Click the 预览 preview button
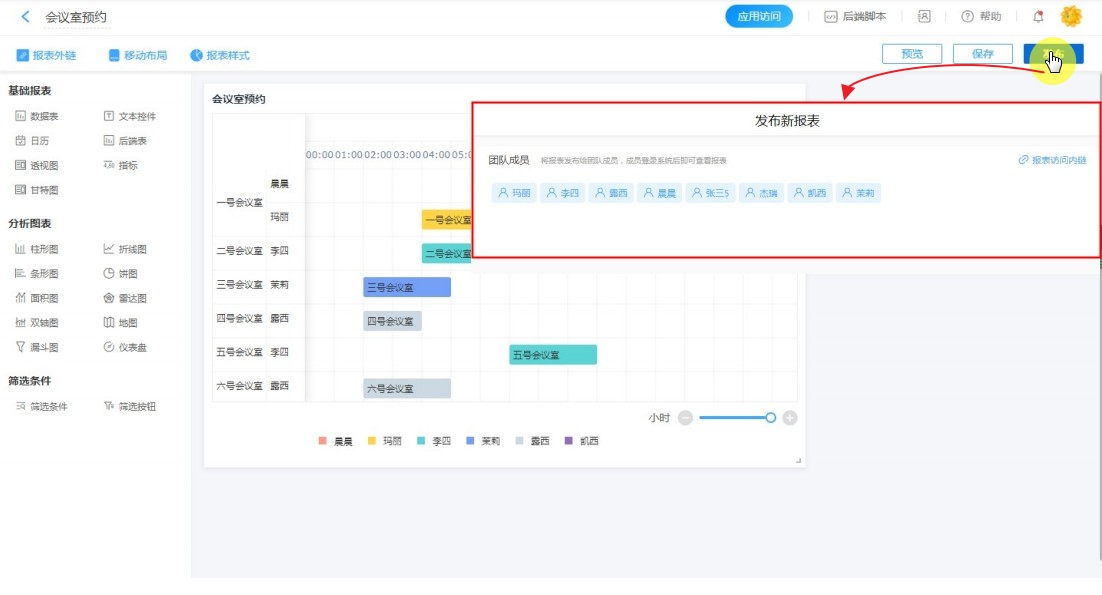The height and width of the screenshot is (595, 1102). (912, 54)
